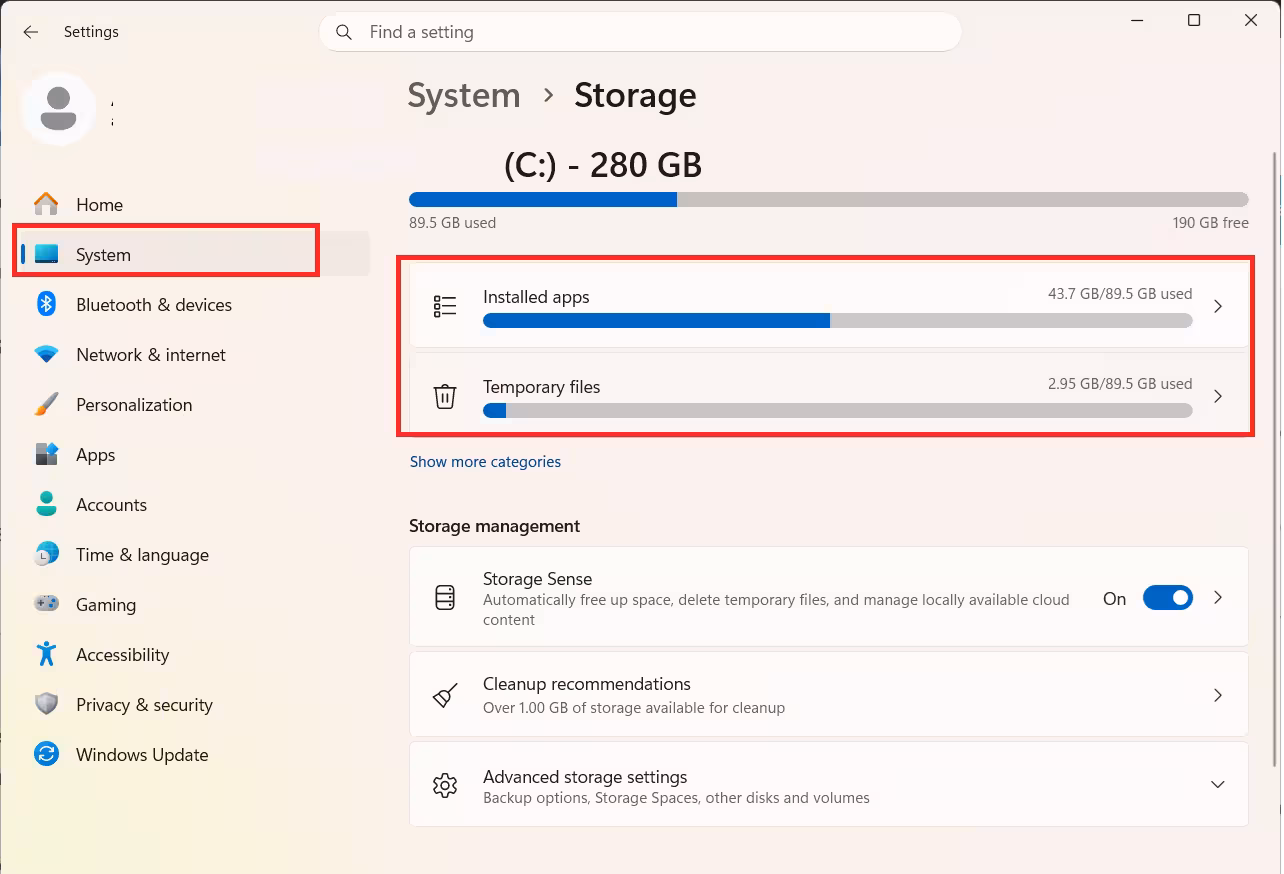Click the Home house icon
The width and height of the screenshot is (1284, 874).
click(46, 204)
